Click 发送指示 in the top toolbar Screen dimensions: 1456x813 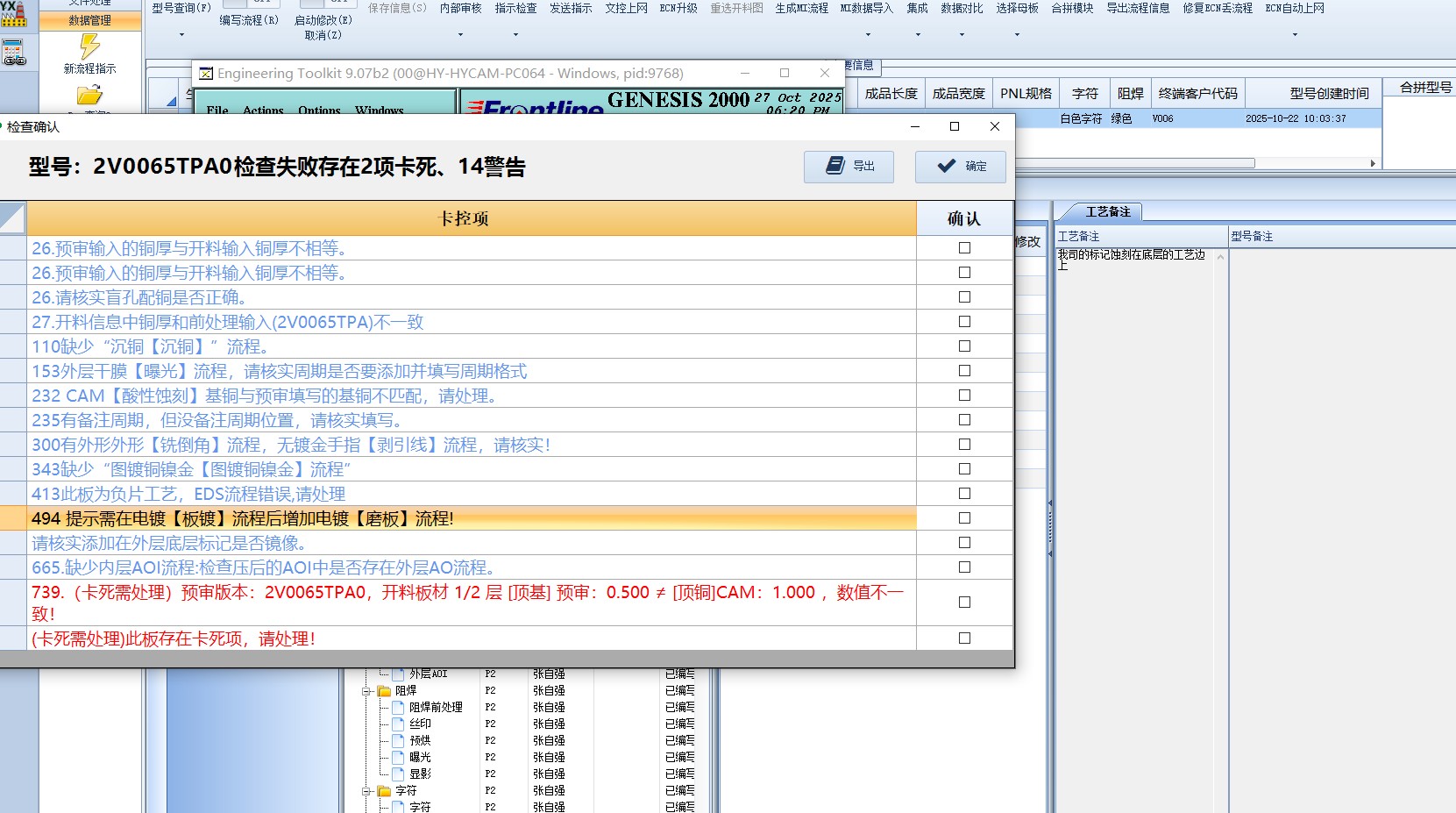pos(571,8)
